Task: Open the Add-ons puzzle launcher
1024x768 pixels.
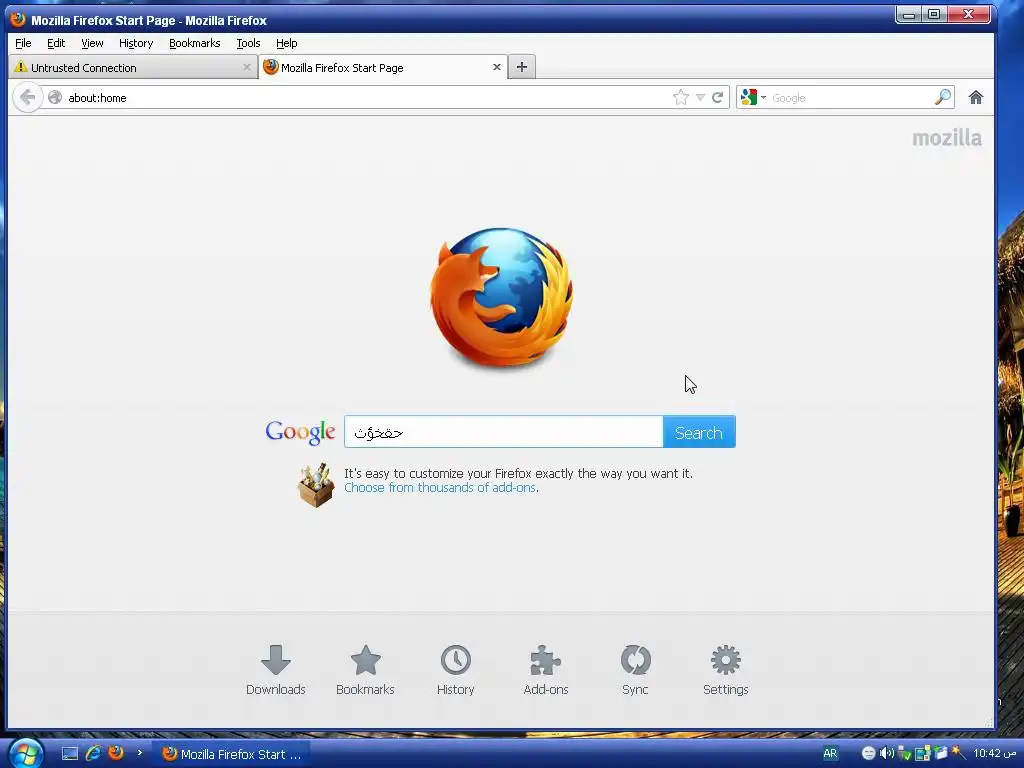Action: 546,669
